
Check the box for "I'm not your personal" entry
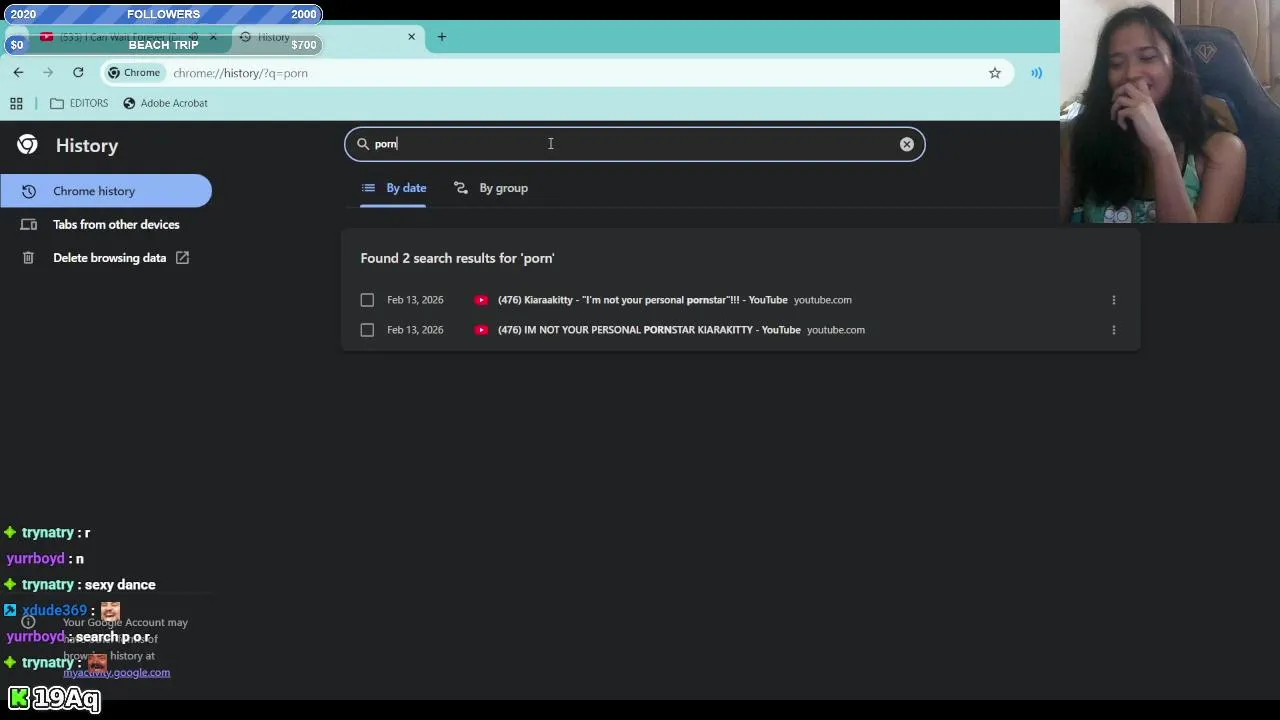(367, 300)
